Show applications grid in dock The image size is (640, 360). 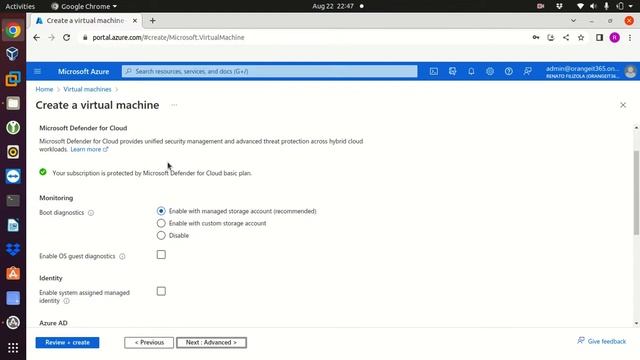pyautogui.click(x=13, y=347)
